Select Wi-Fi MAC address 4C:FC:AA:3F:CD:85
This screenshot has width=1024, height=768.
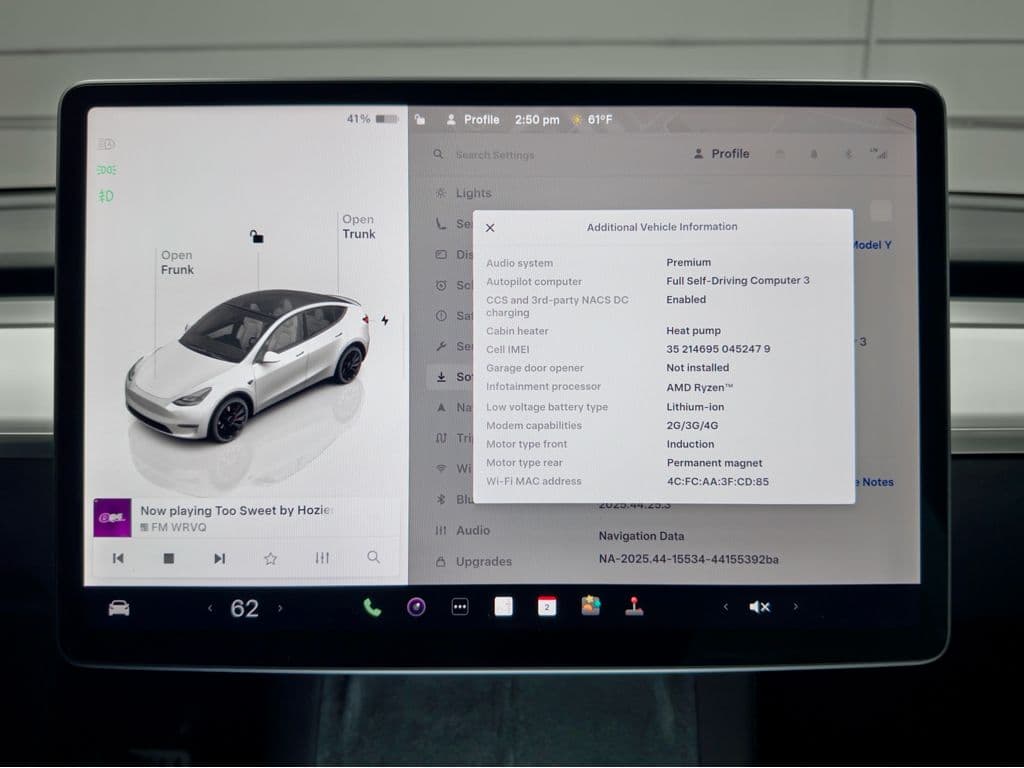(717, 481)
